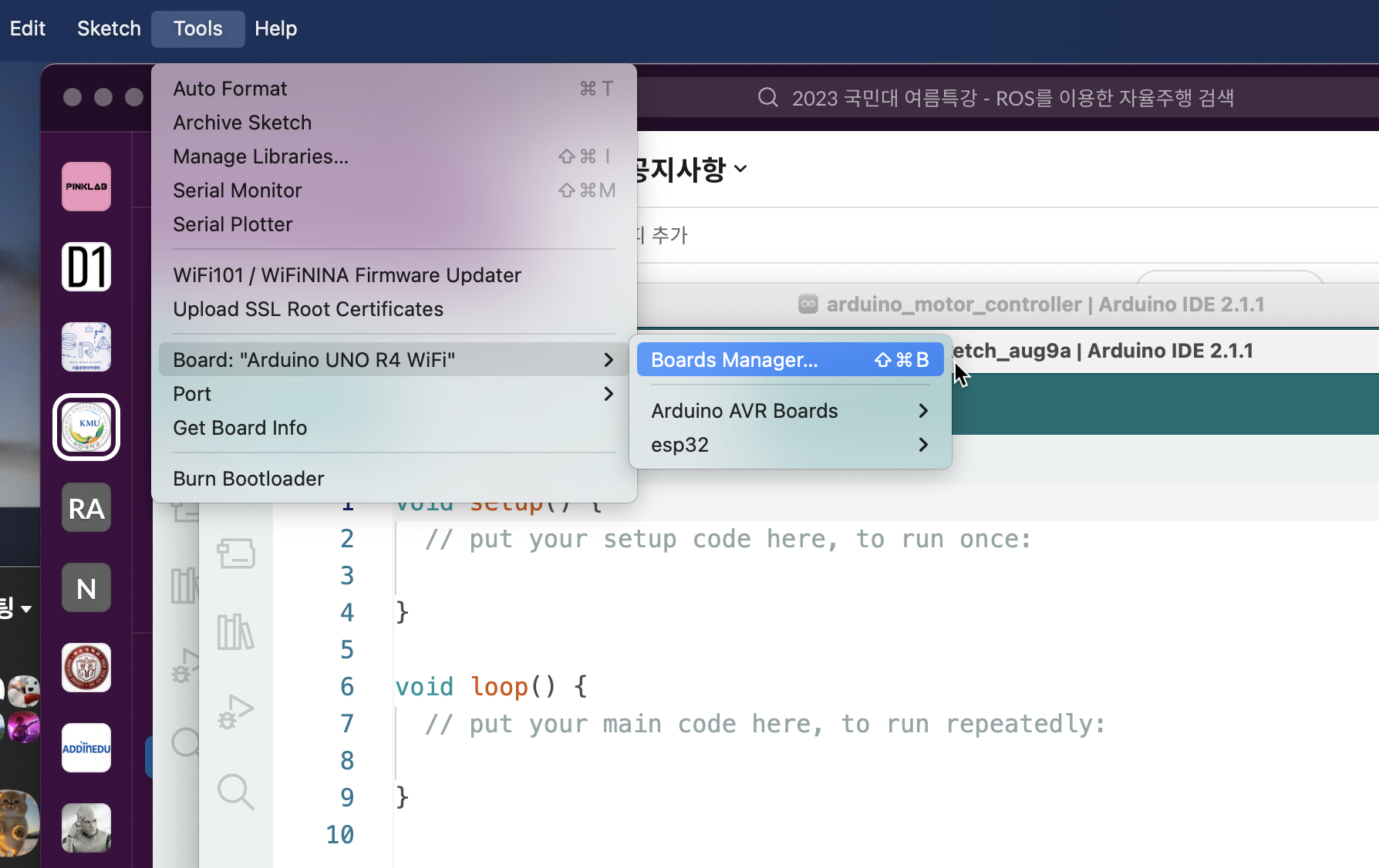Screen dimensions: 1379x868
Task: Open the Sketch menu
Action: click(109, 29)
